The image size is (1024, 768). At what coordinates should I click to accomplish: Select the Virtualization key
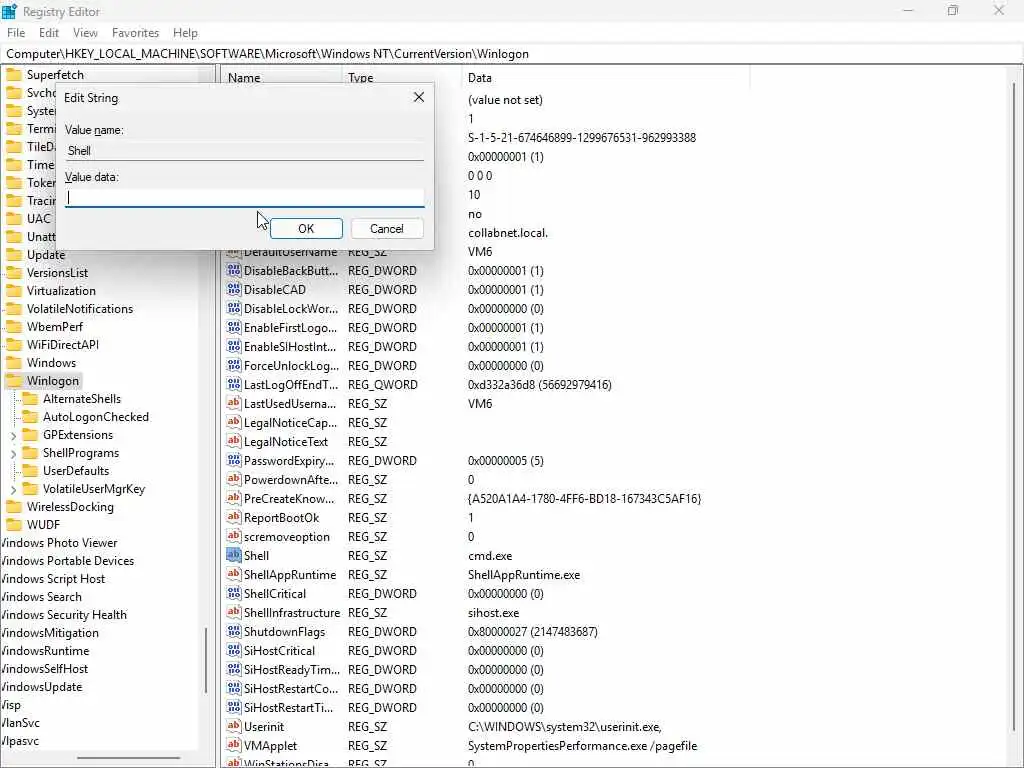coord(61,291)
